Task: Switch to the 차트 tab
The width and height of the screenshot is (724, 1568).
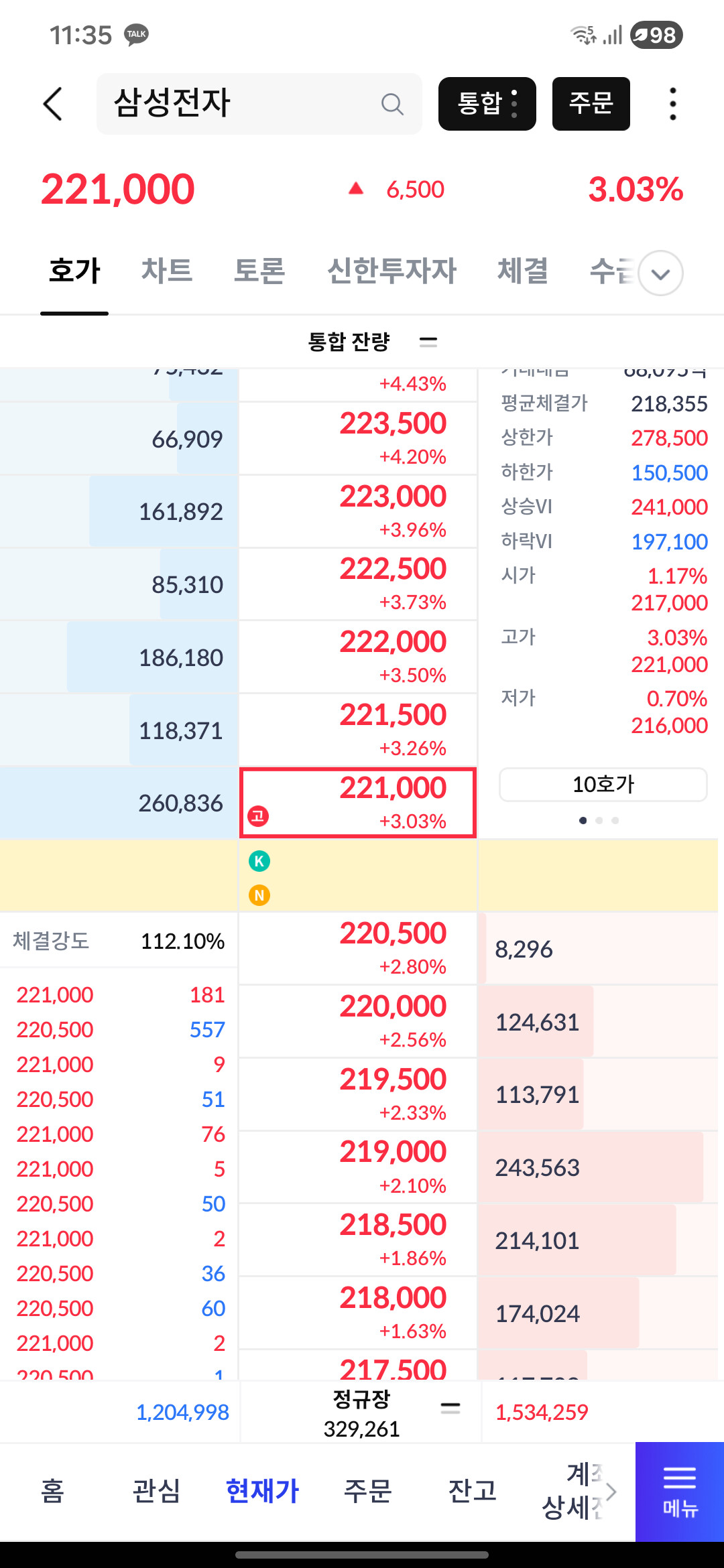Action: [x=167, y=271]
